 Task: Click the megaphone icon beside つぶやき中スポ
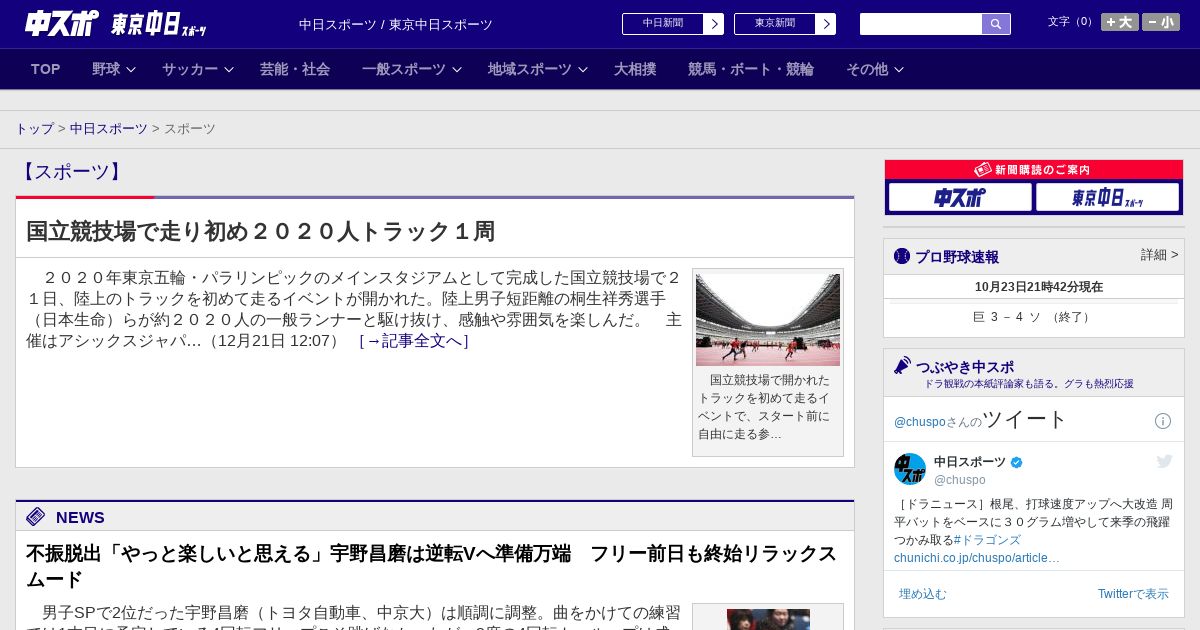[902, 366]
